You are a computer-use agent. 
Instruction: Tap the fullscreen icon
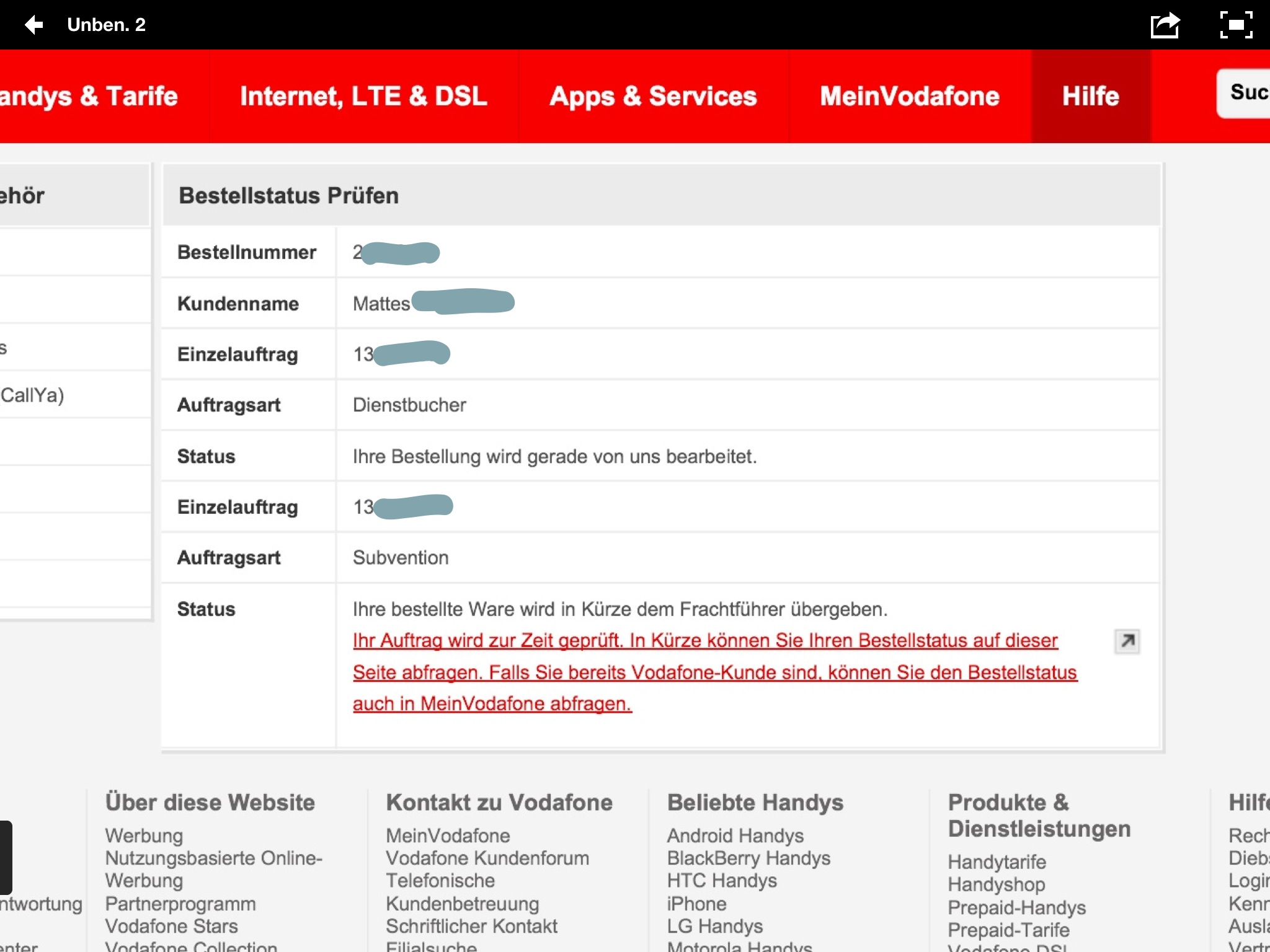(x=1235, y=25)
